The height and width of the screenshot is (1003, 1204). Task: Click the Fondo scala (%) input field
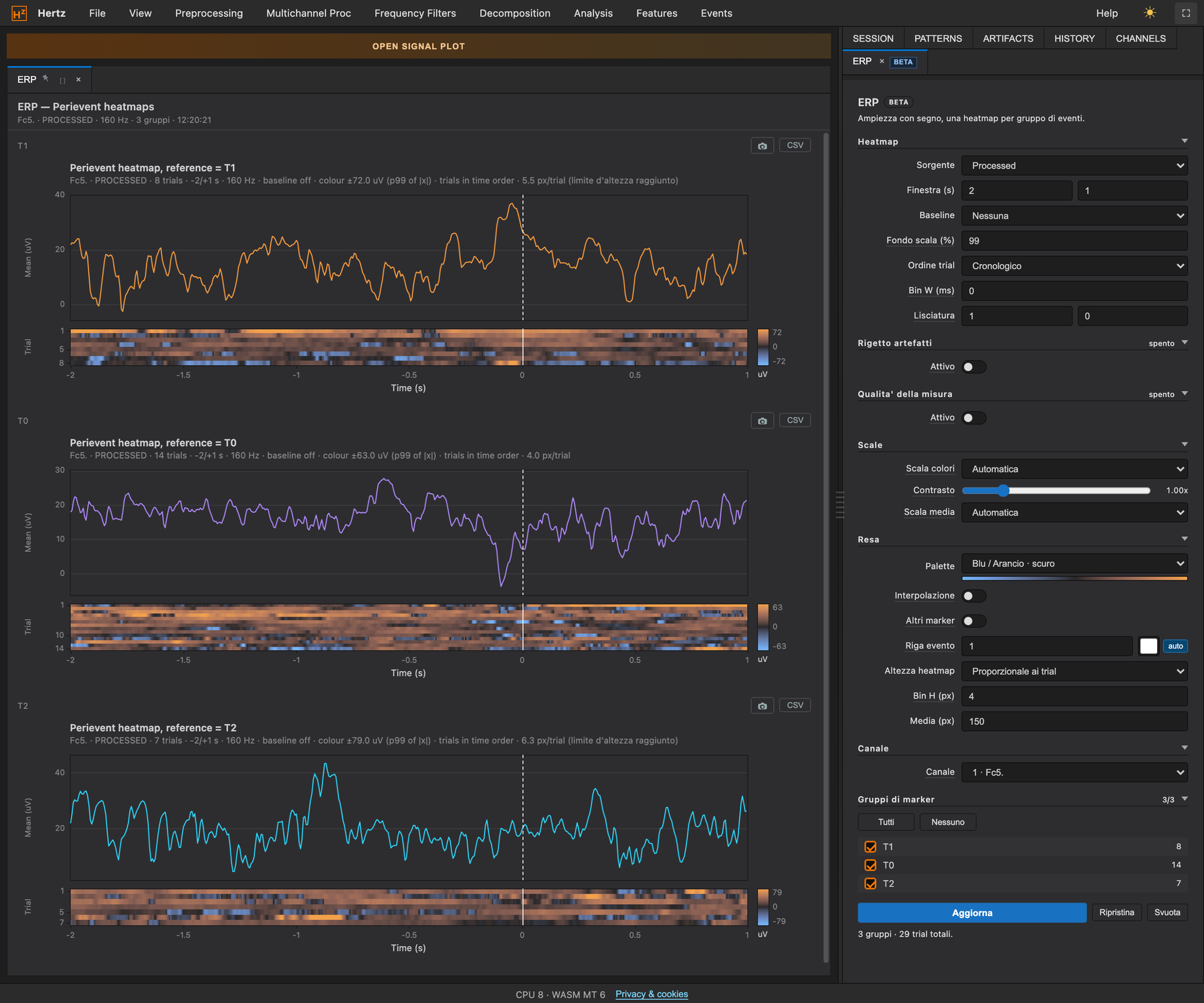point(1074,241)
